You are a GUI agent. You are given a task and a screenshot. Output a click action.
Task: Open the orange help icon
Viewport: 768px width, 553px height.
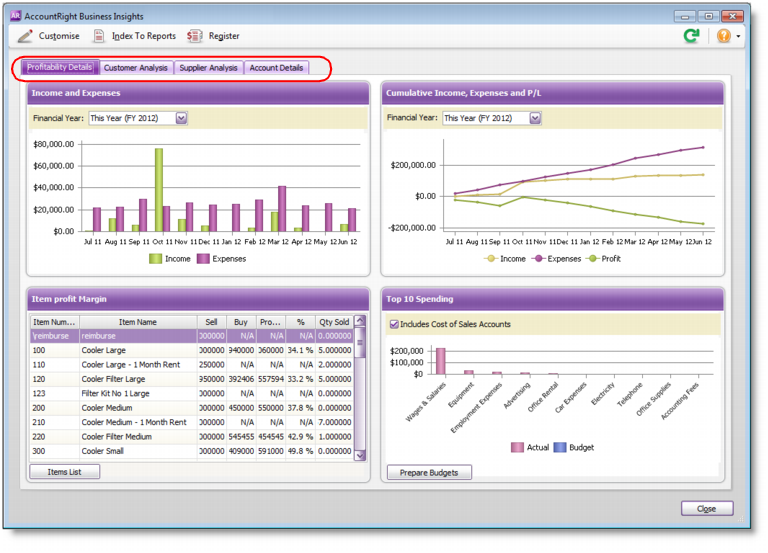coord(723,36)
